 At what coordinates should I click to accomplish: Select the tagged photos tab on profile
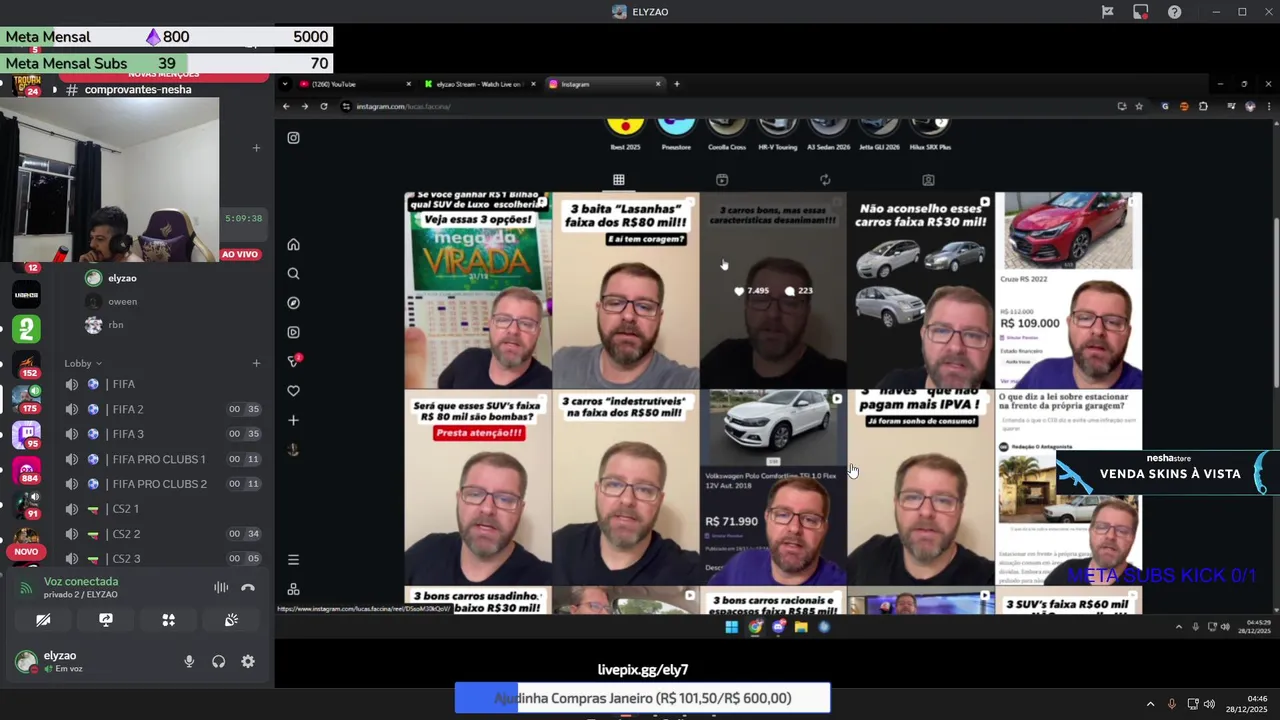928,180
